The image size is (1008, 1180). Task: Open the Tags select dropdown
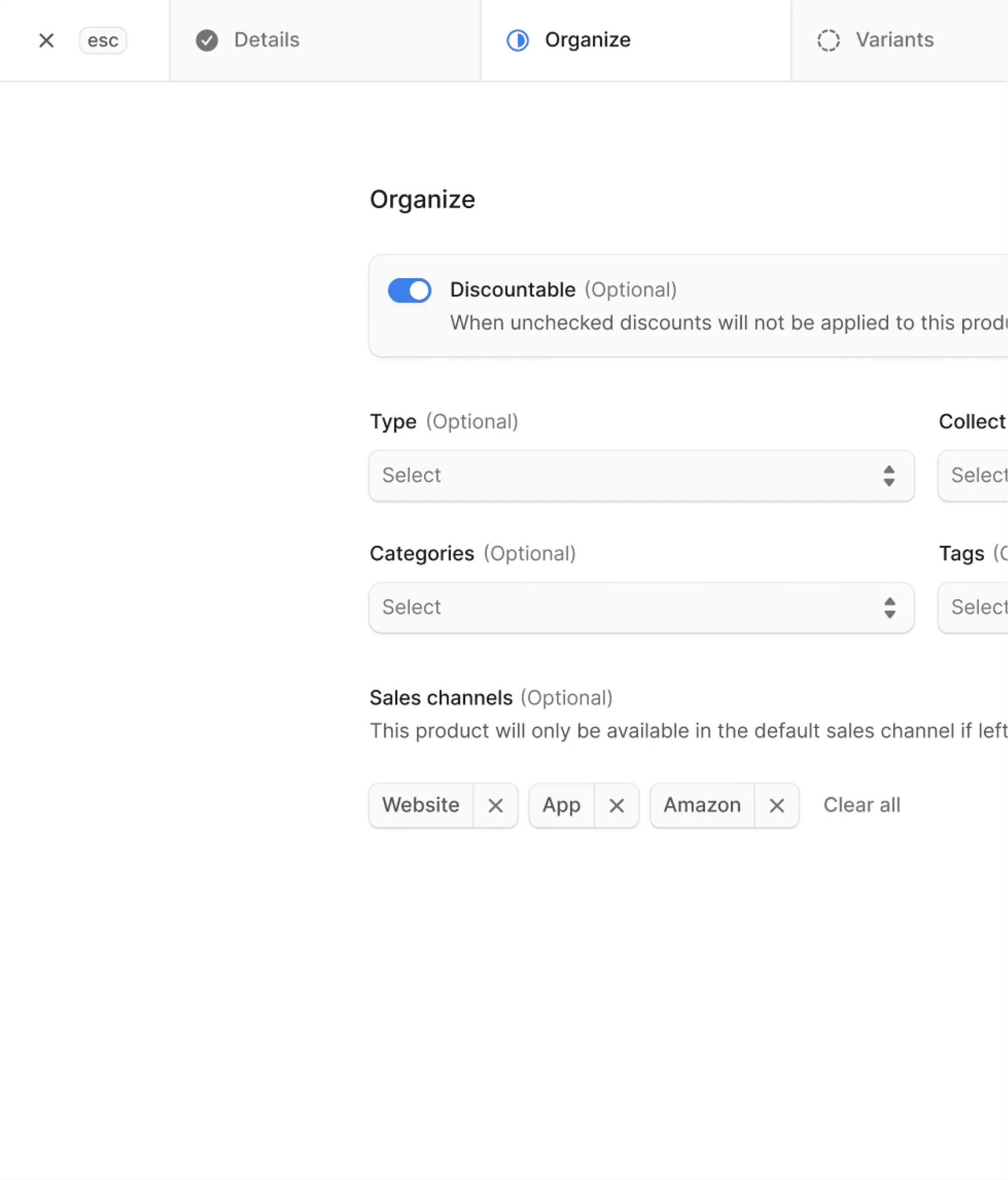(973, 608)
